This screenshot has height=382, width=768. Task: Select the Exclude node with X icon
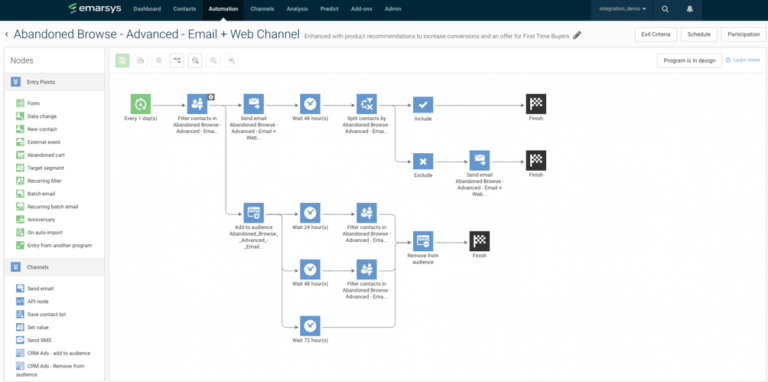pyautogui.click(x=423, y=161)
